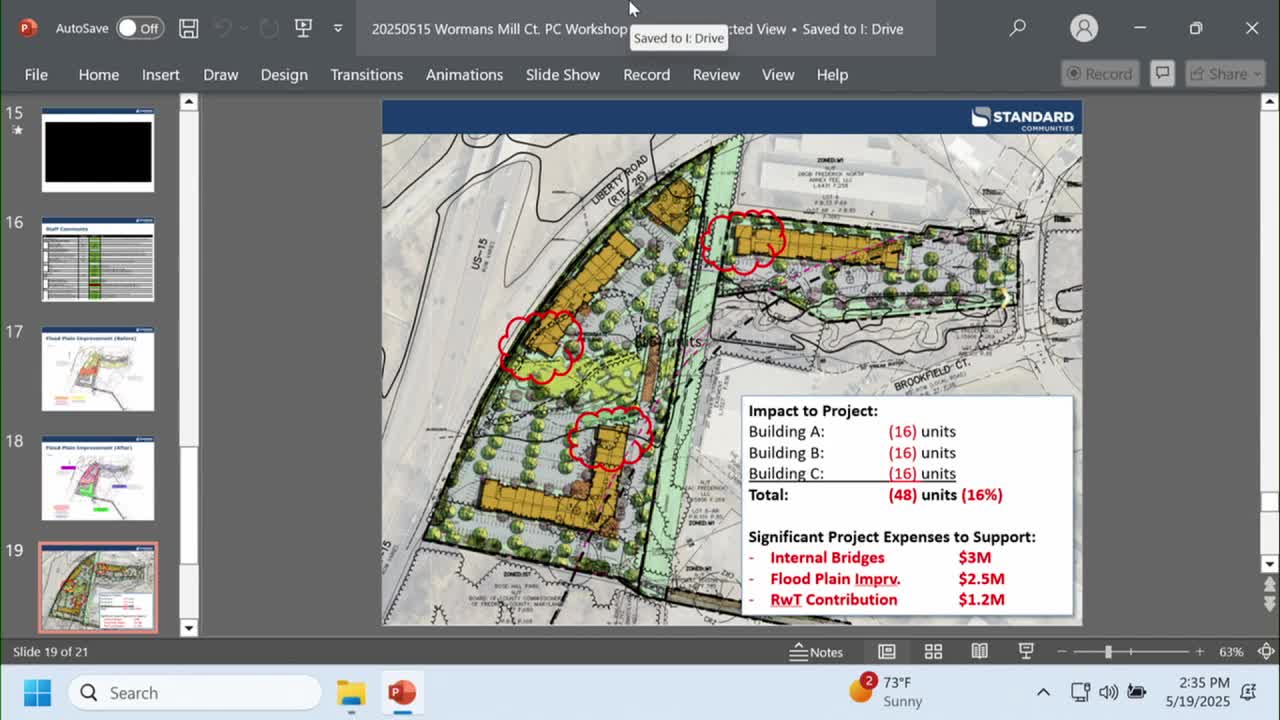Click the zoom slider handle
The height and width of the screenshot is (720, 1280).
1107,652
